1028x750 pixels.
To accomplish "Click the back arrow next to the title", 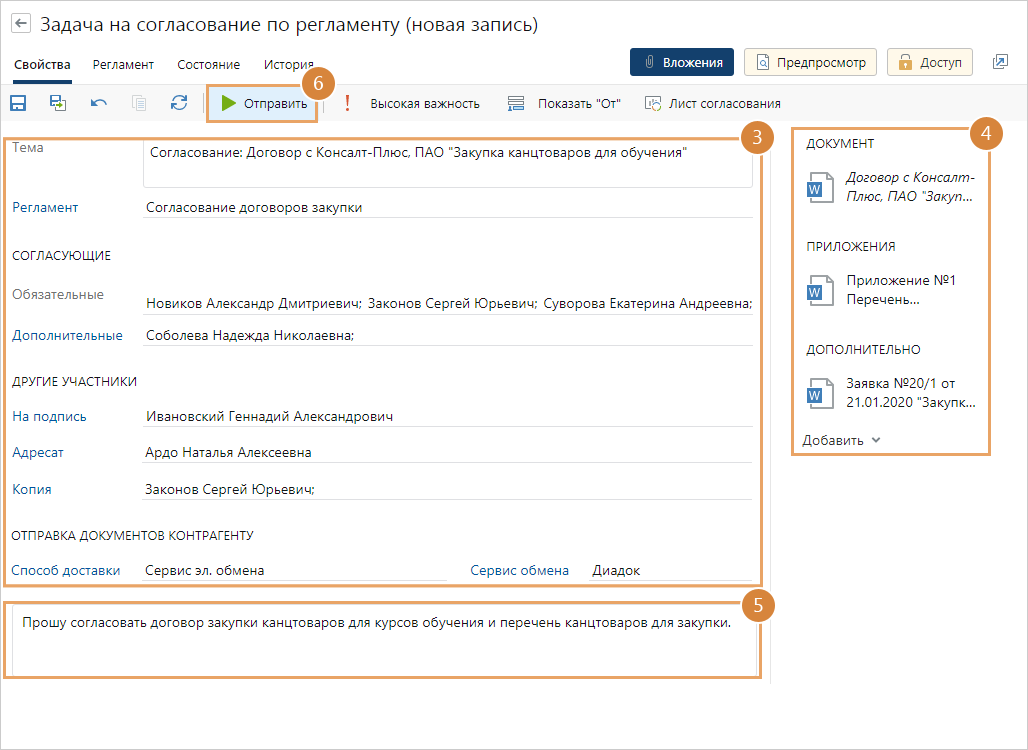I will (21, 24).
